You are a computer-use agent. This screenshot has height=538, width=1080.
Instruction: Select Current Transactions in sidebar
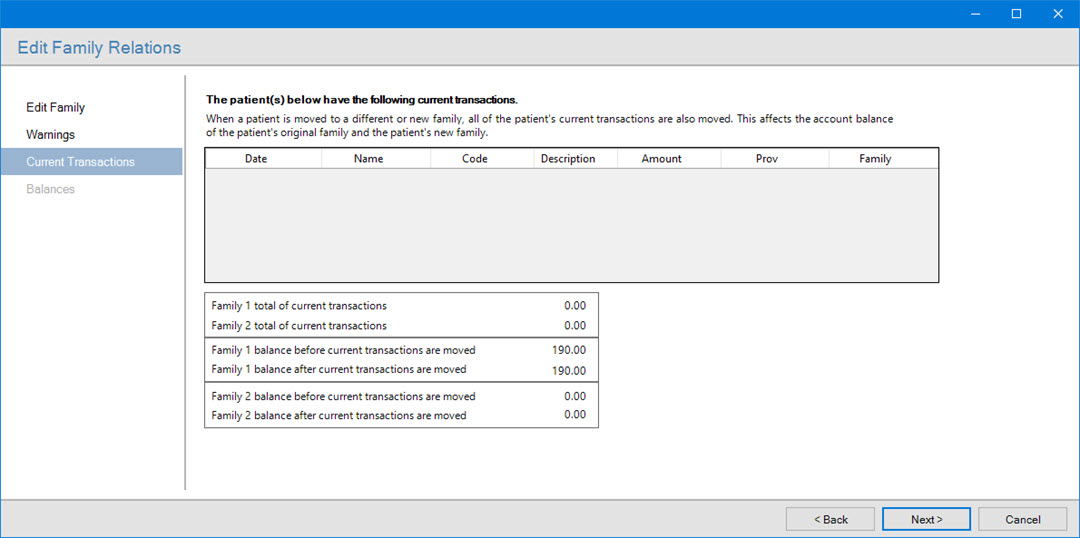80,162
